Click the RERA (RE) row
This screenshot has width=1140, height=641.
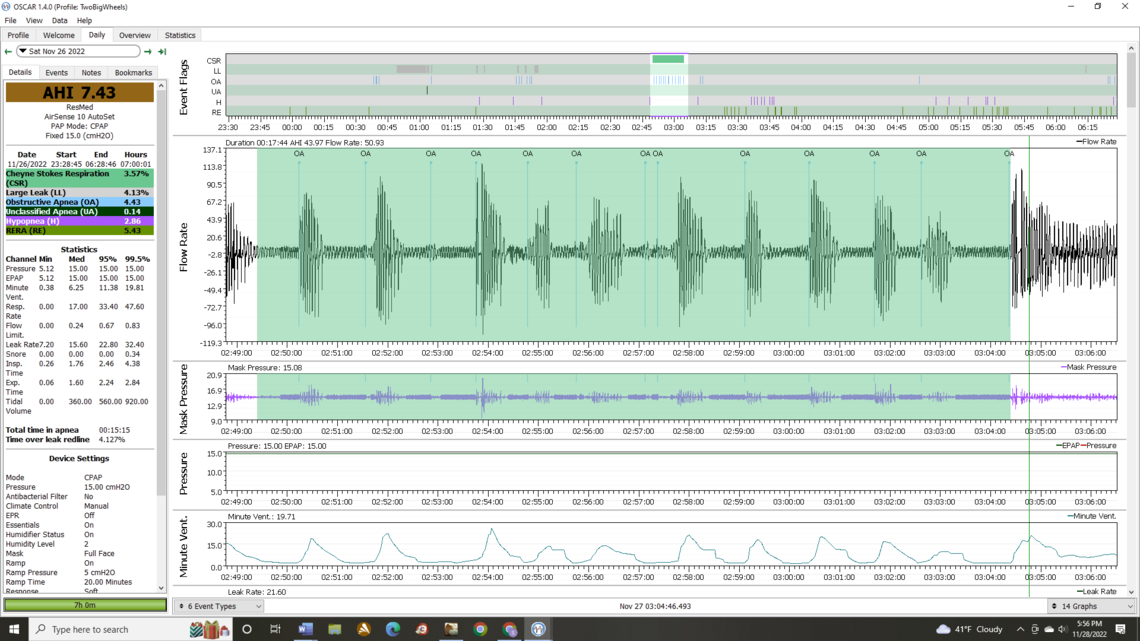pos(79,230)
